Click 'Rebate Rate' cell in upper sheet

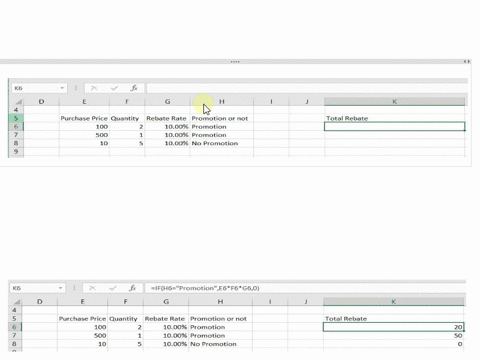pyautogui.click(x=167, y=118)
